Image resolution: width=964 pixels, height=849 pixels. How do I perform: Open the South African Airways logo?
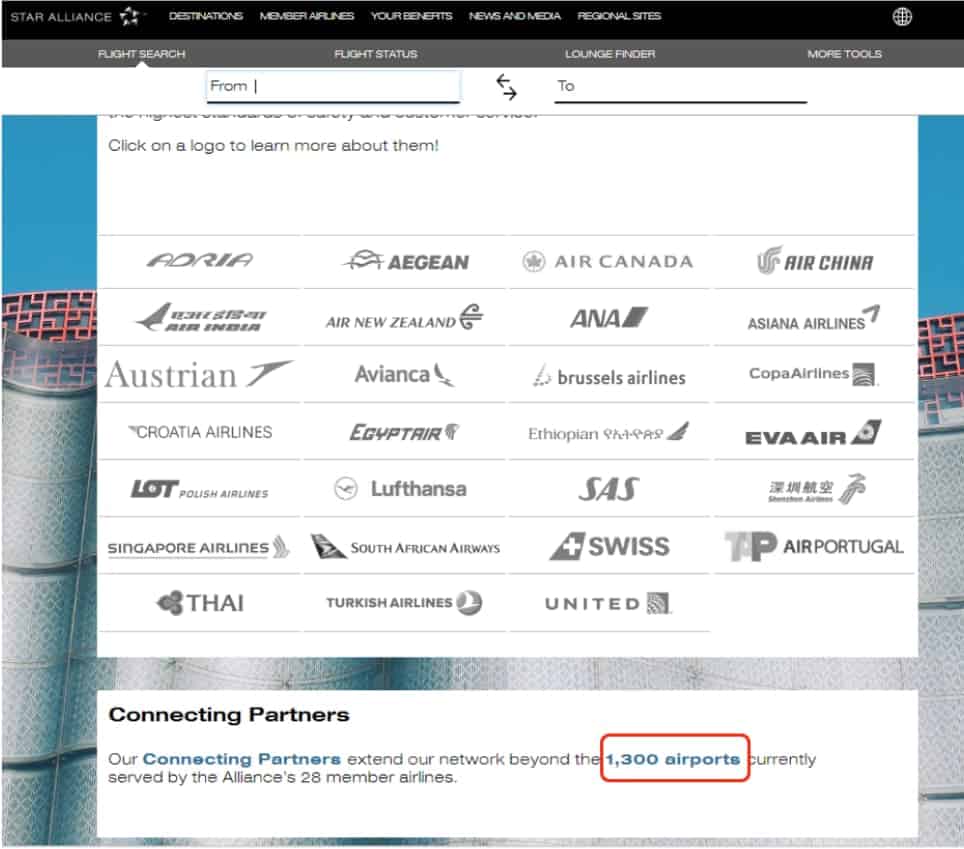pyautogui.click(x=405, y=547)
